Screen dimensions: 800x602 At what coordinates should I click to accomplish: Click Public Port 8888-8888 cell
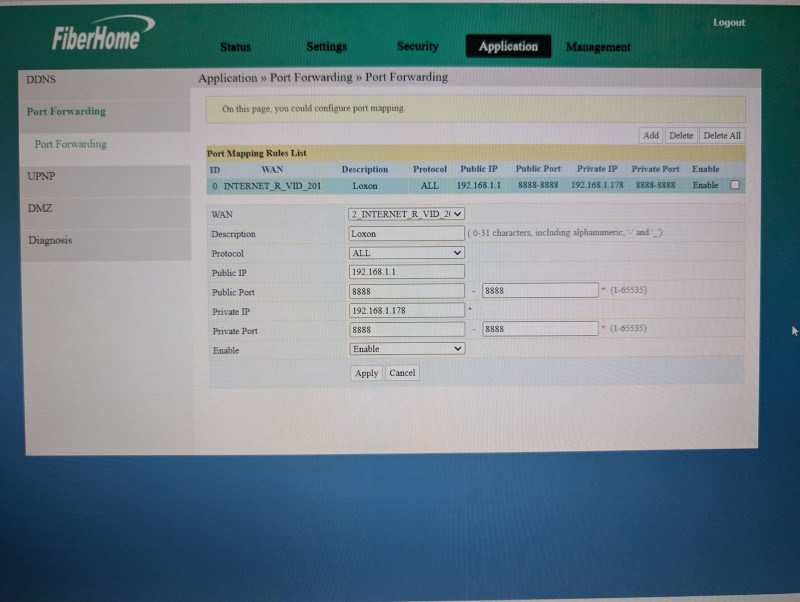click(x=538, y=185)
